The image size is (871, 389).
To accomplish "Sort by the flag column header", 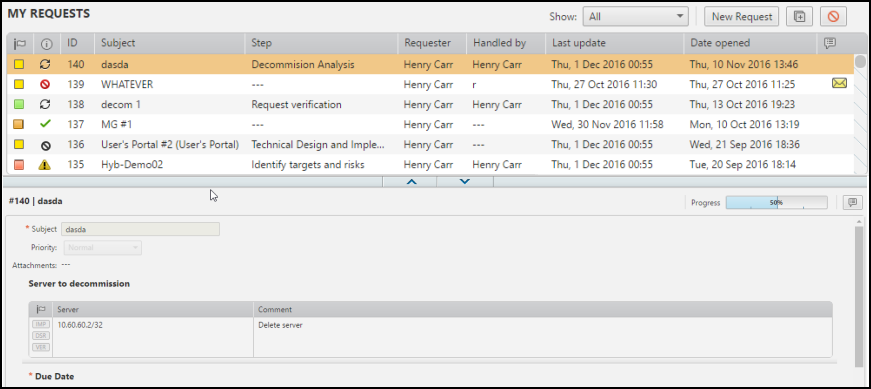I will coord(19,43).
